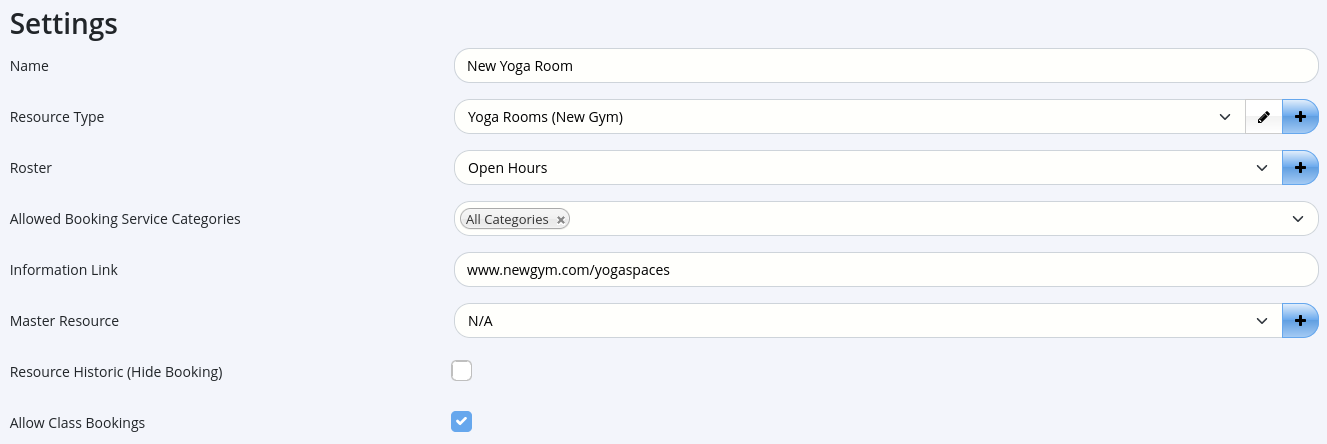
Task: Add a new Master Resource plus button
Action: (1300, 321)
